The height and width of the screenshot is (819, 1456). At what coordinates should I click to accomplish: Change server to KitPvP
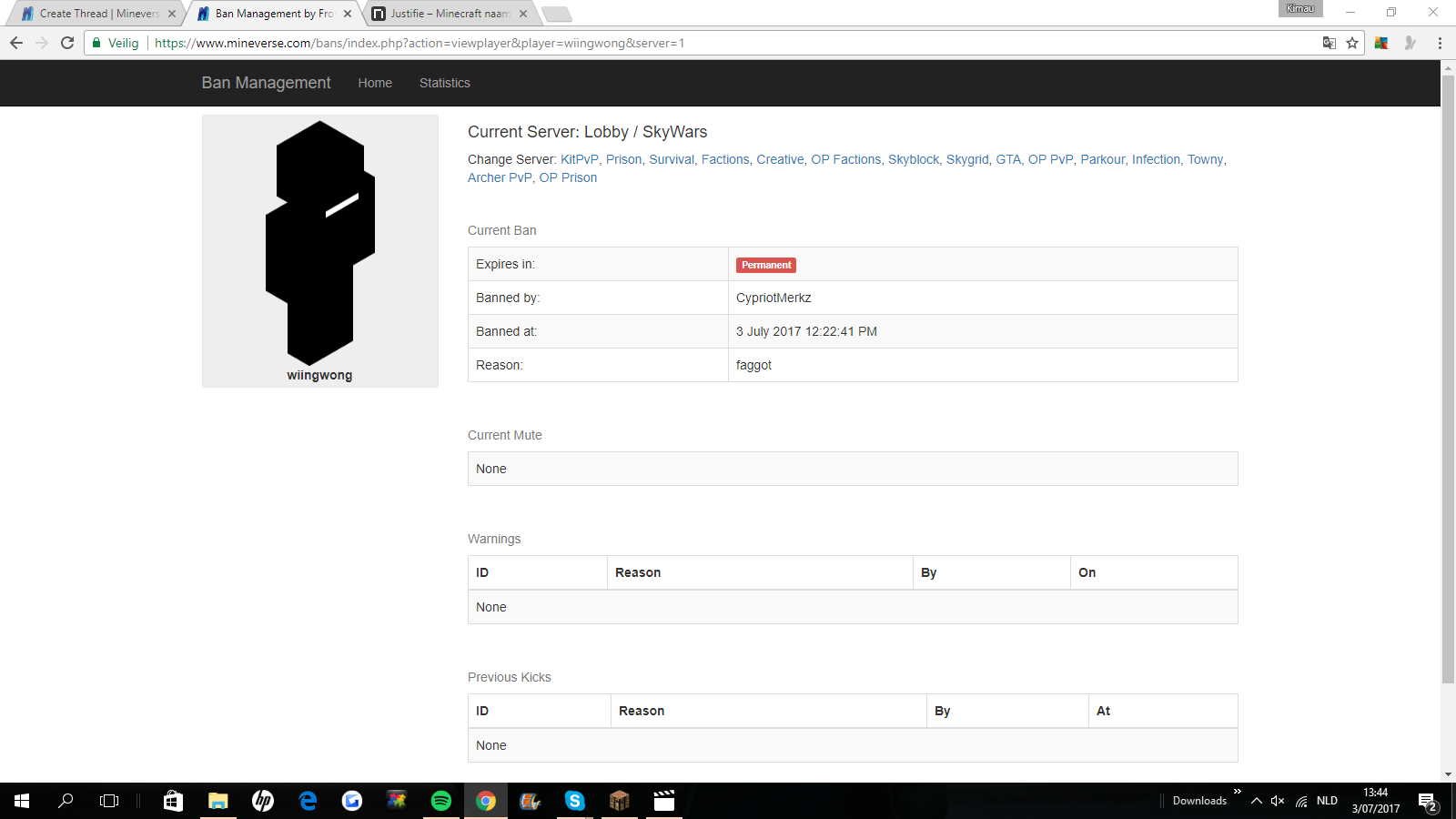click(x=580, y=159)
